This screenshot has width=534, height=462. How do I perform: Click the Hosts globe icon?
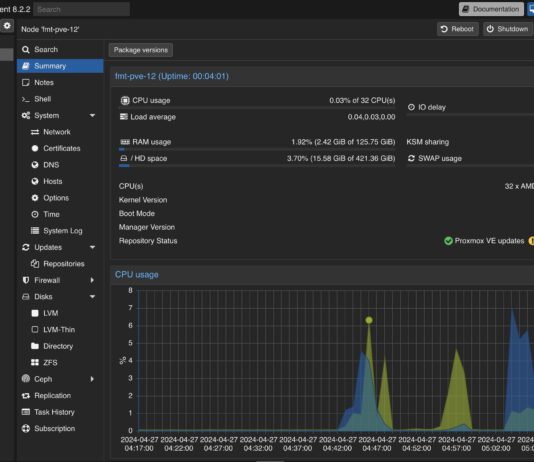pyautogui.click(x=35, y=181)
